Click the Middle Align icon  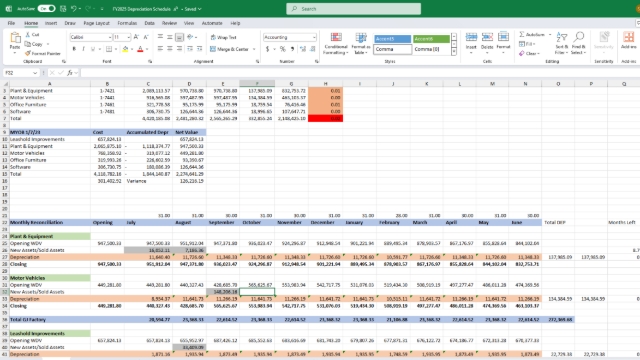point(170,37)
